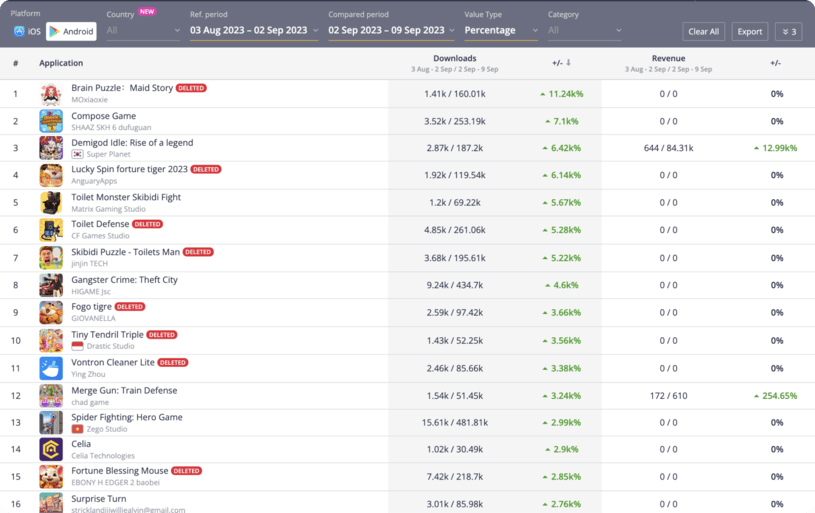Open Fogo tigre app icon
815x513 pixels.
[51, 312]
